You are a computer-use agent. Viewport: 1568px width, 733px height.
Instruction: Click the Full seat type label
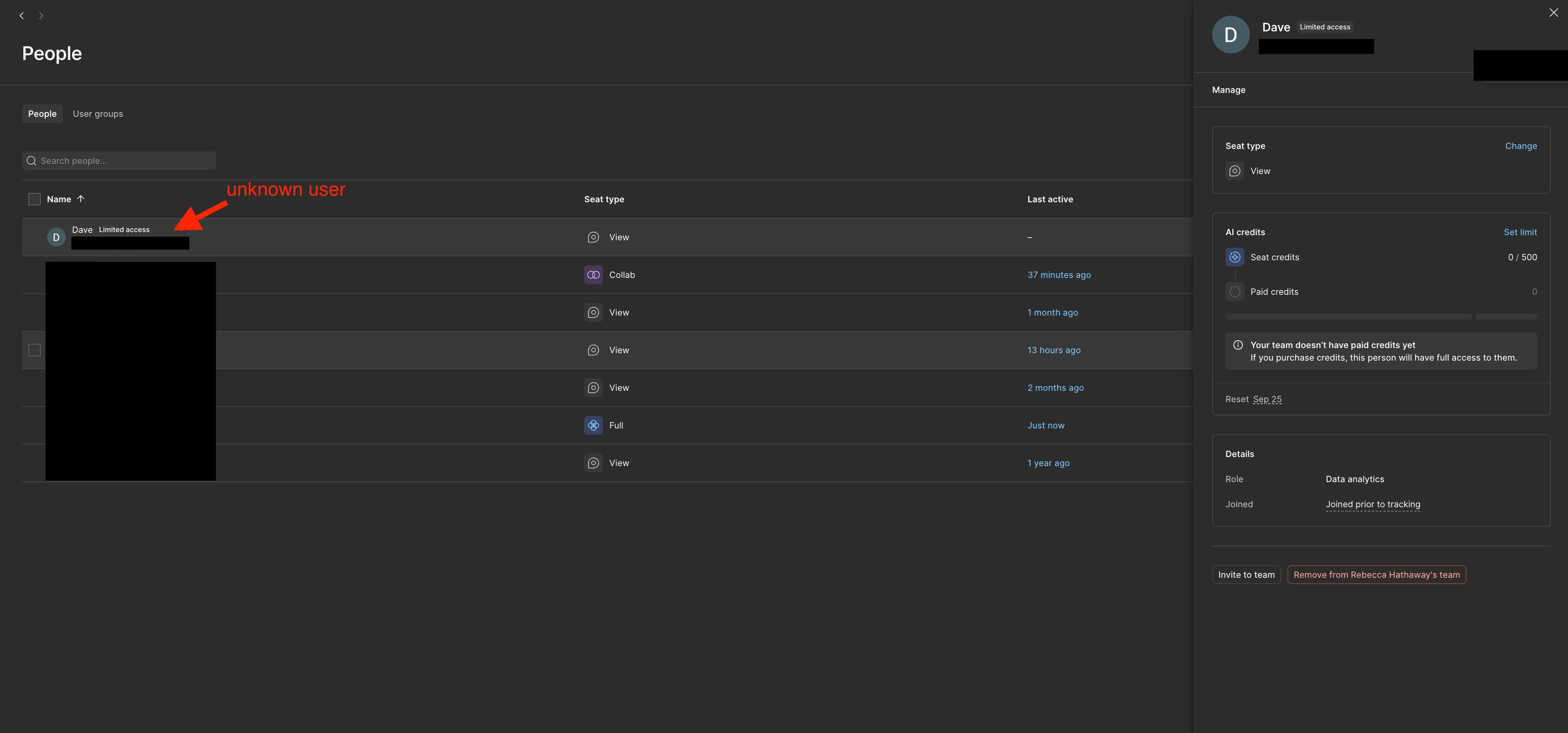(x=616, y=426)
